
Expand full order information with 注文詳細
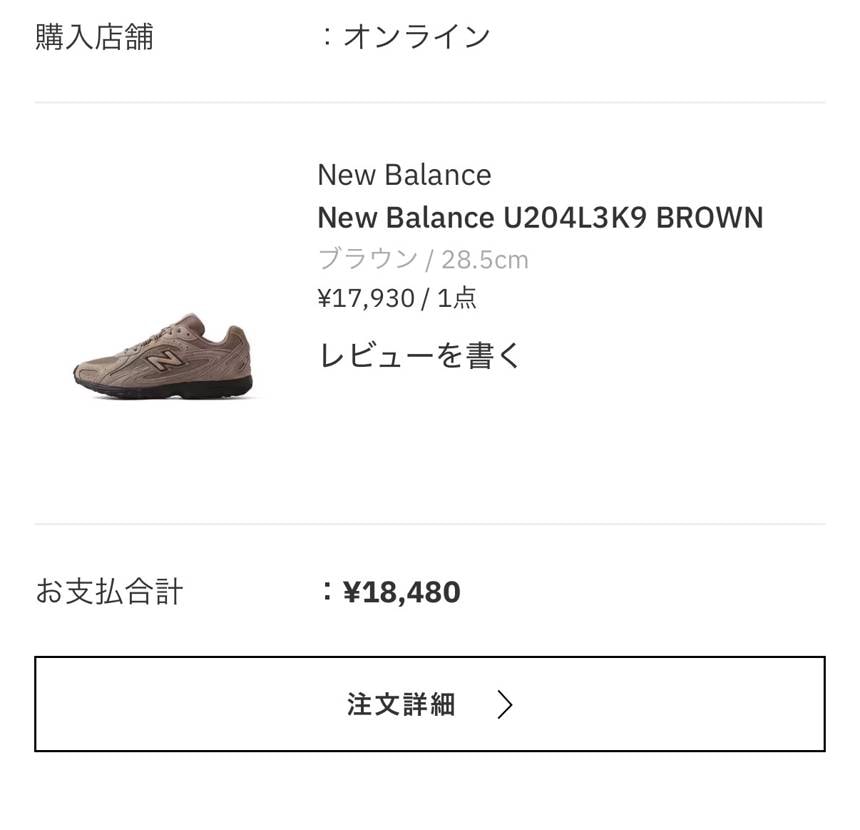coord(430,704)
